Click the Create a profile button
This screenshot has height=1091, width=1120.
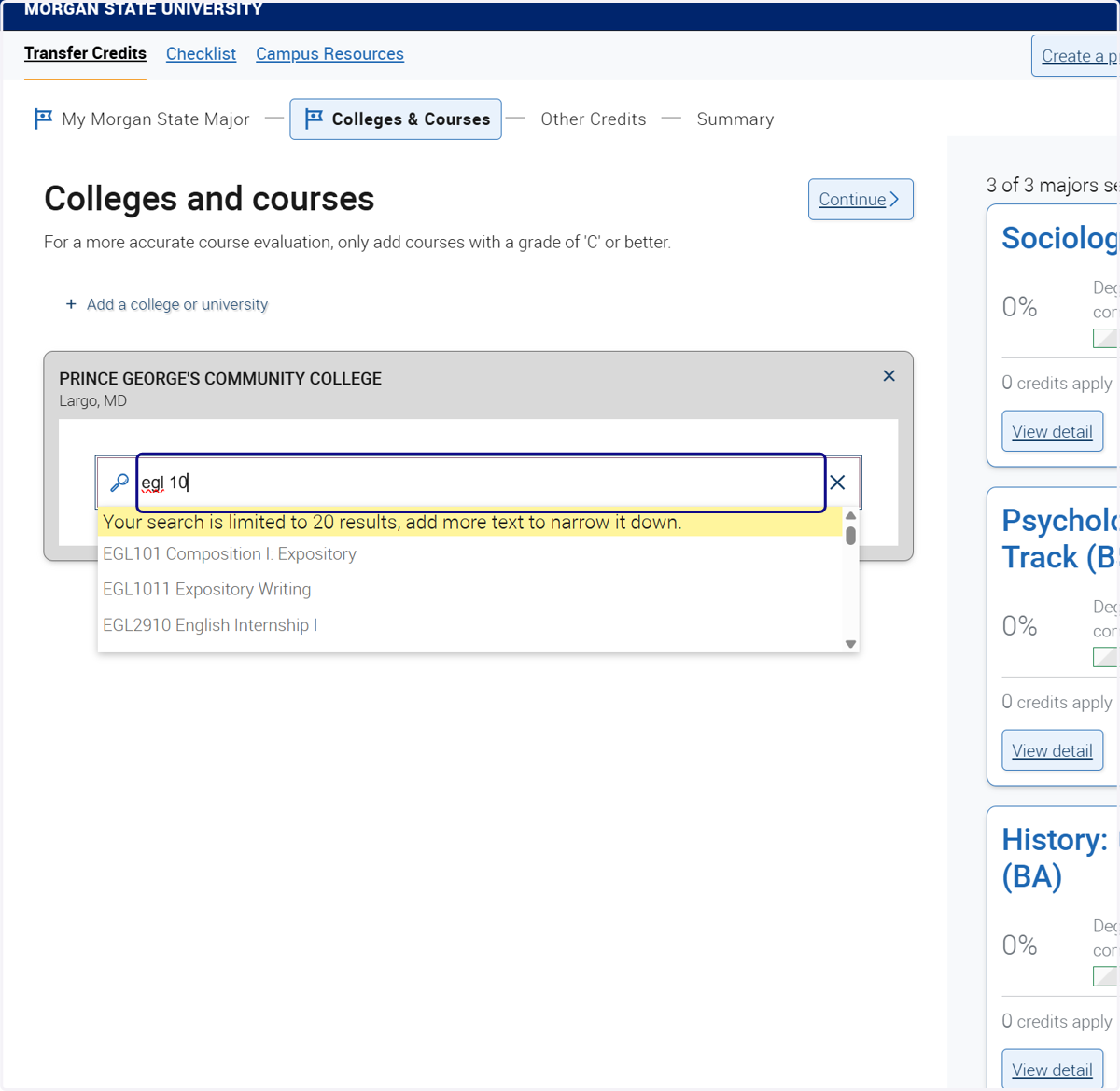point(1075,56)
